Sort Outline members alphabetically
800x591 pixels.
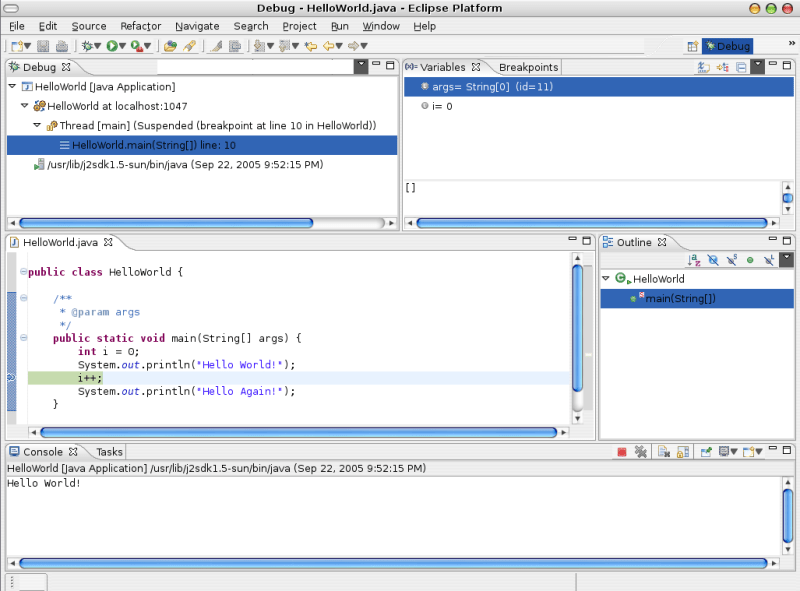694,259
